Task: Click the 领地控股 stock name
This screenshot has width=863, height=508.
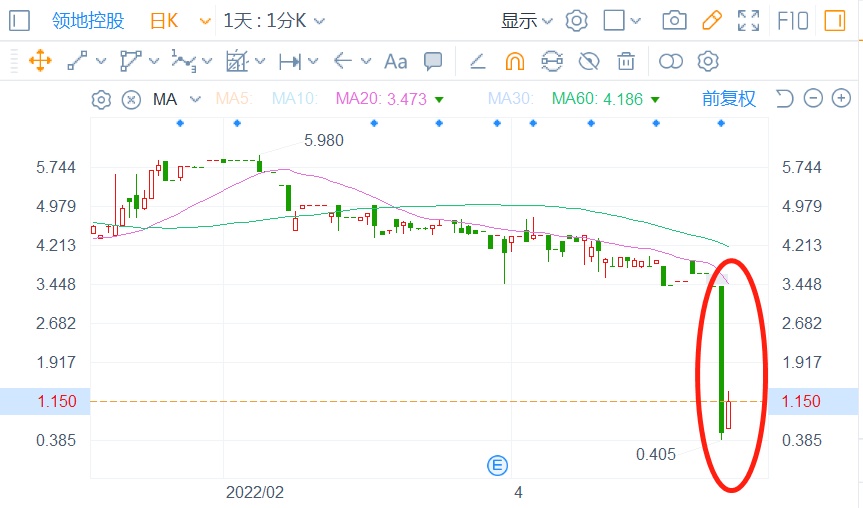Action: (x=87, y=20)
